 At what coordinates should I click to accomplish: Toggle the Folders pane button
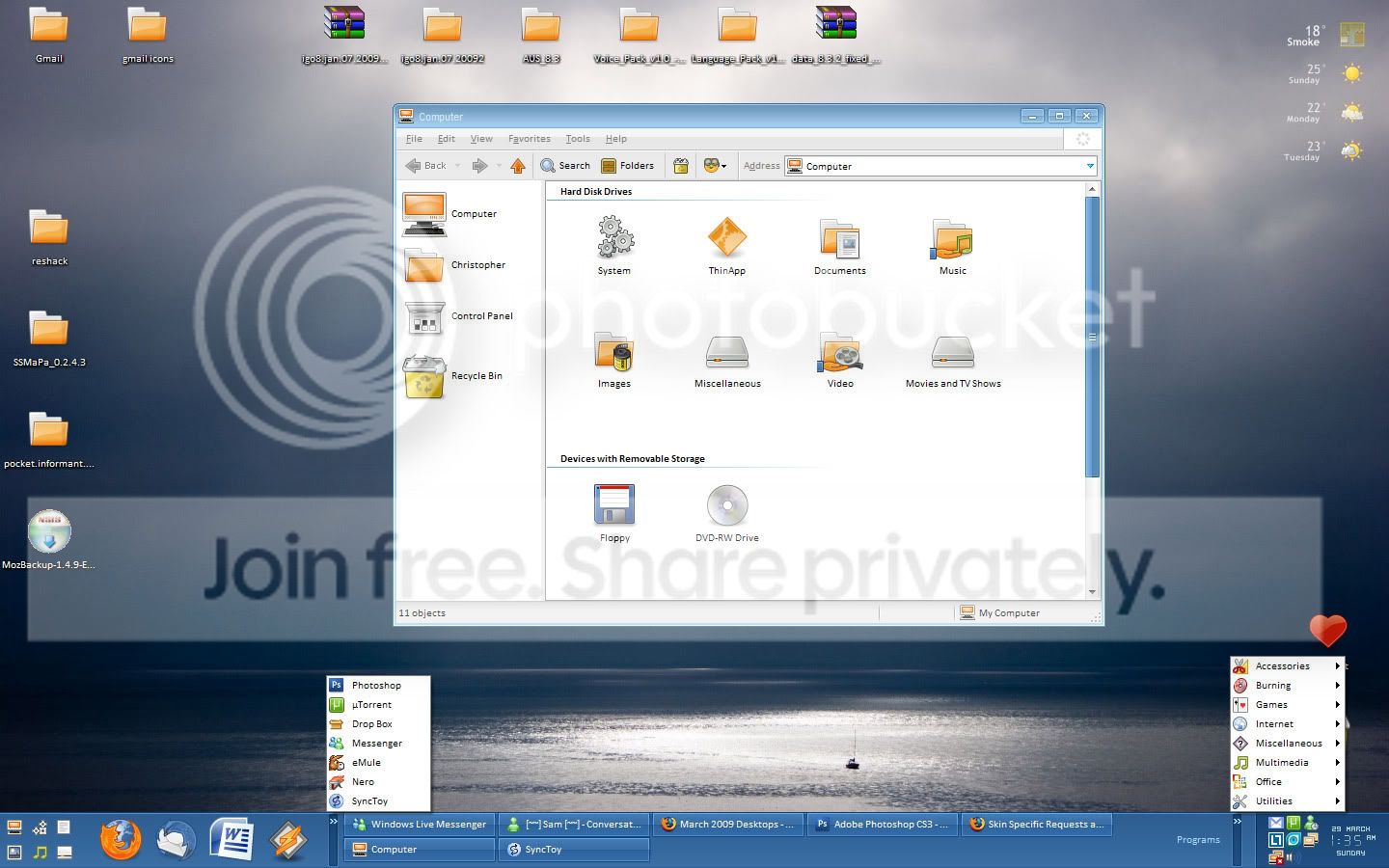pos(627,166)
